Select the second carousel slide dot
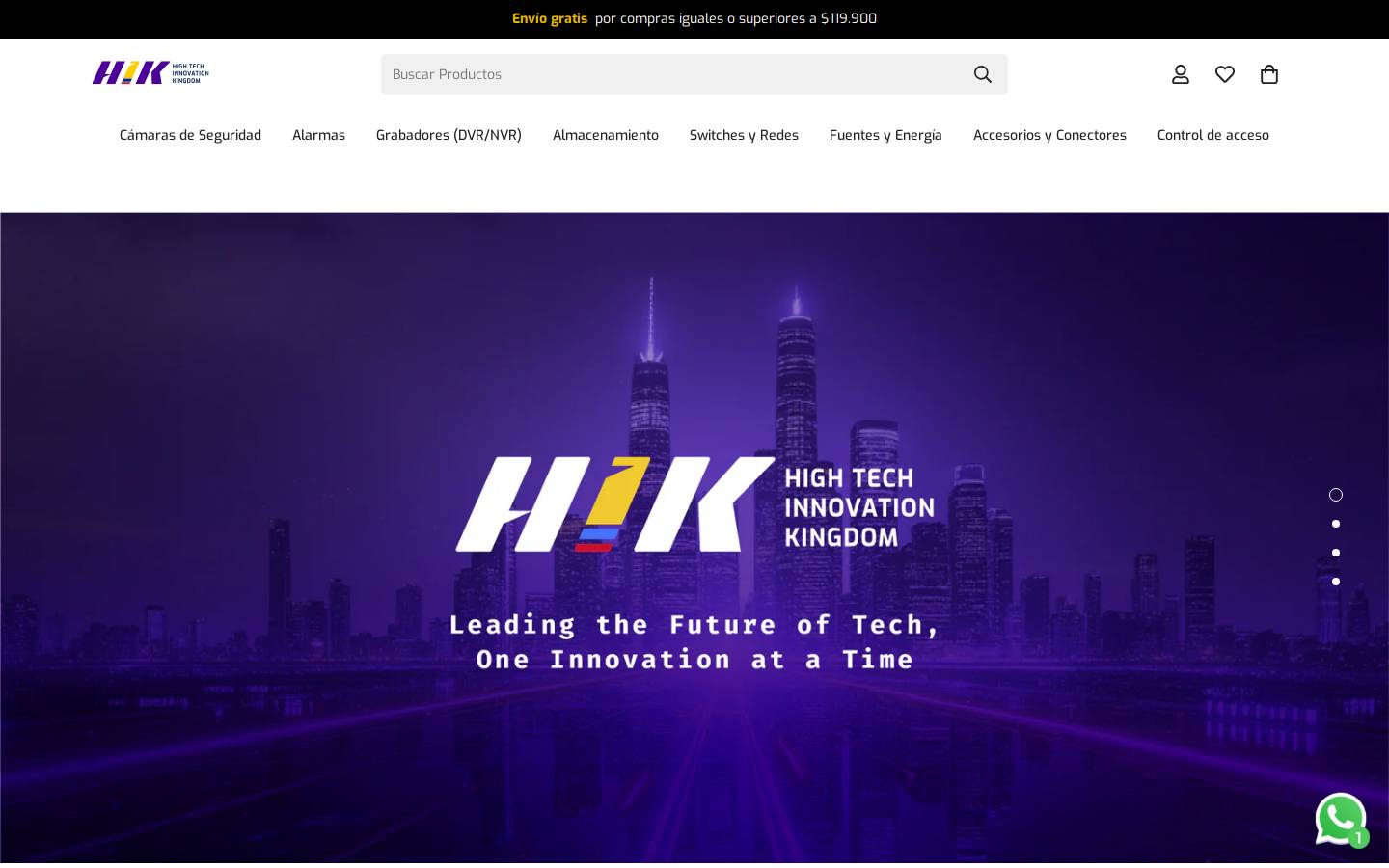 click(x=1336, y=524)
